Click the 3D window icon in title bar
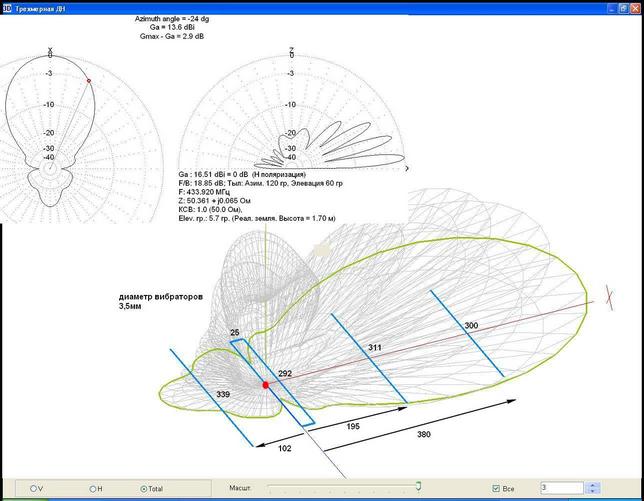The width and height of the screenshot is (644, 501). pyautogui.click(x=7, y=7)
